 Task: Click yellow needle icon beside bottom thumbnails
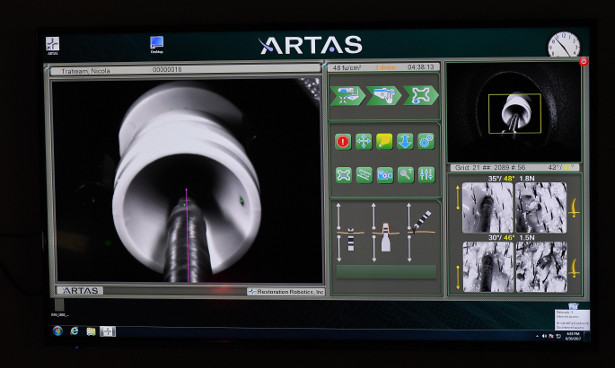[x=574, y=268]
